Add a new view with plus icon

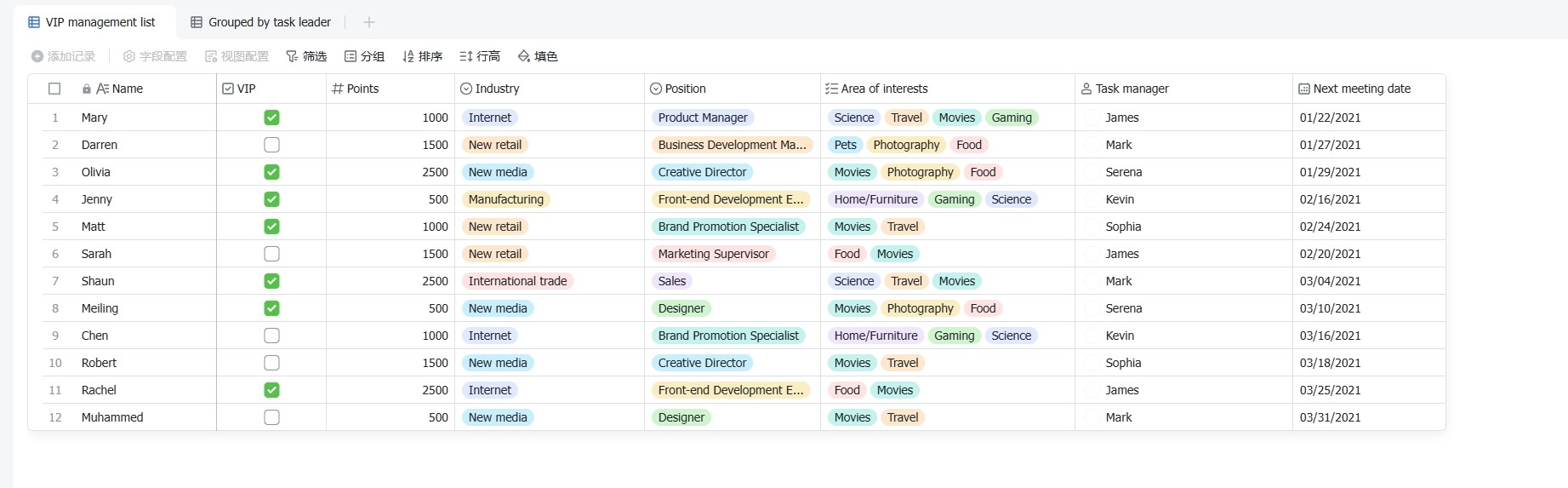click(369, 22)
